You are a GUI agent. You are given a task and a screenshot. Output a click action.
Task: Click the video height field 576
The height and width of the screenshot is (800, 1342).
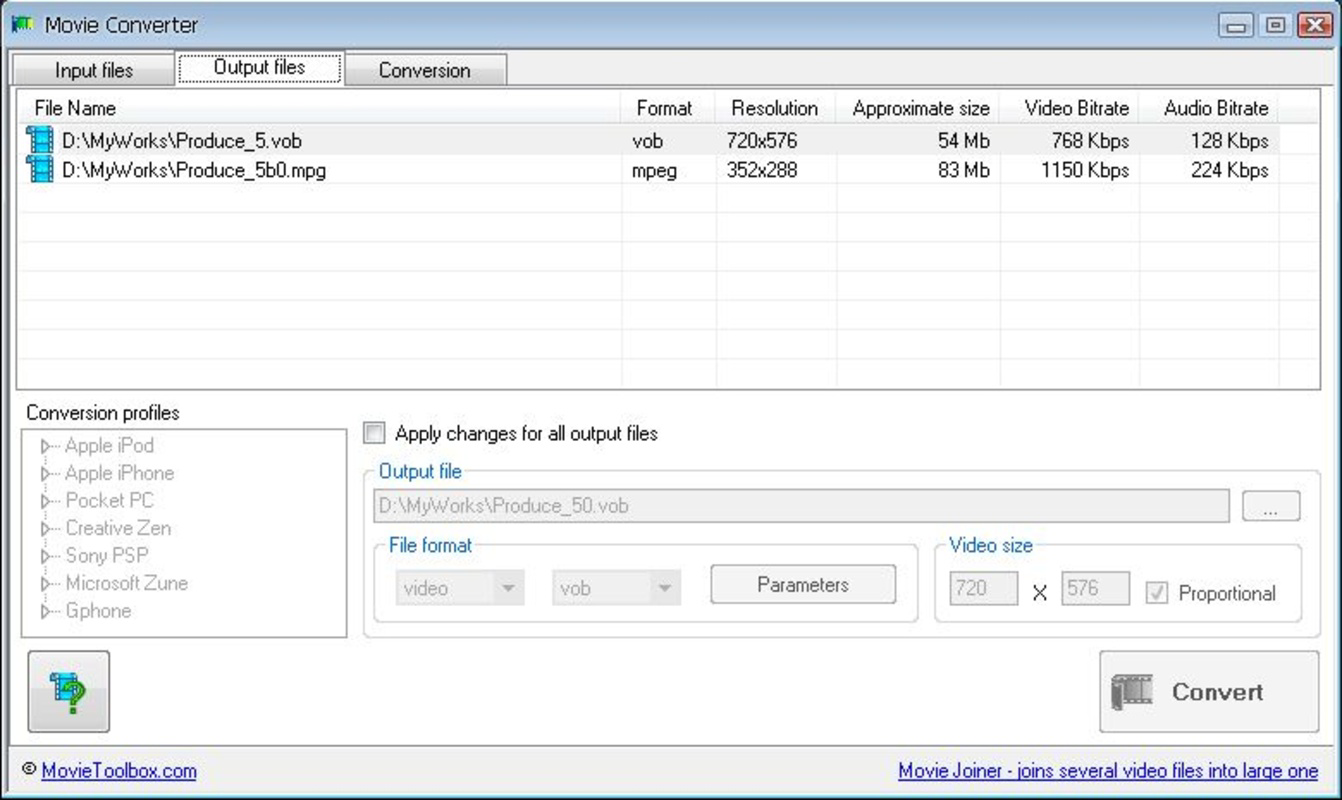click(x=1096, y=589)
